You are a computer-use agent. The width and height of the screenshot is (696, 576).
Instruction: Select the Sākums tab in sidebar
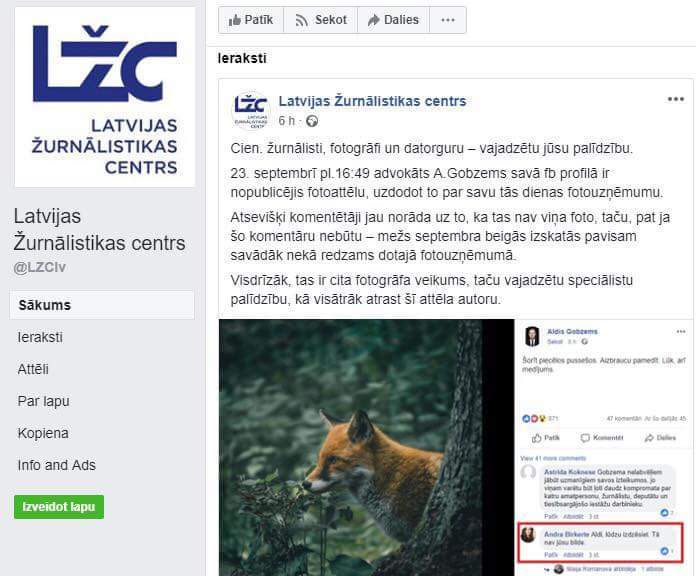pos(102,305)
